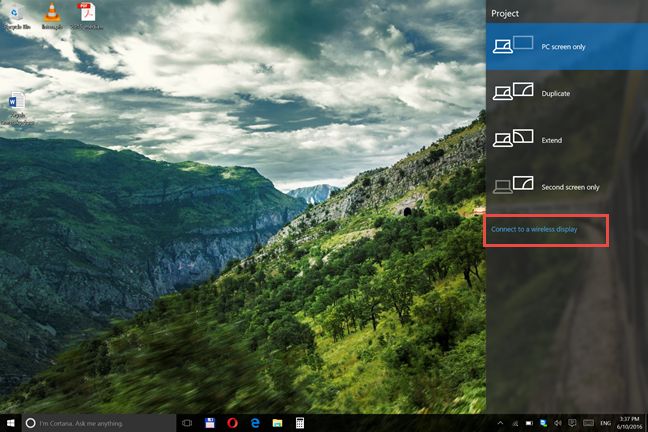
Task: Select the VLC cone desktop shortcut
Action: tap(52, 17)
